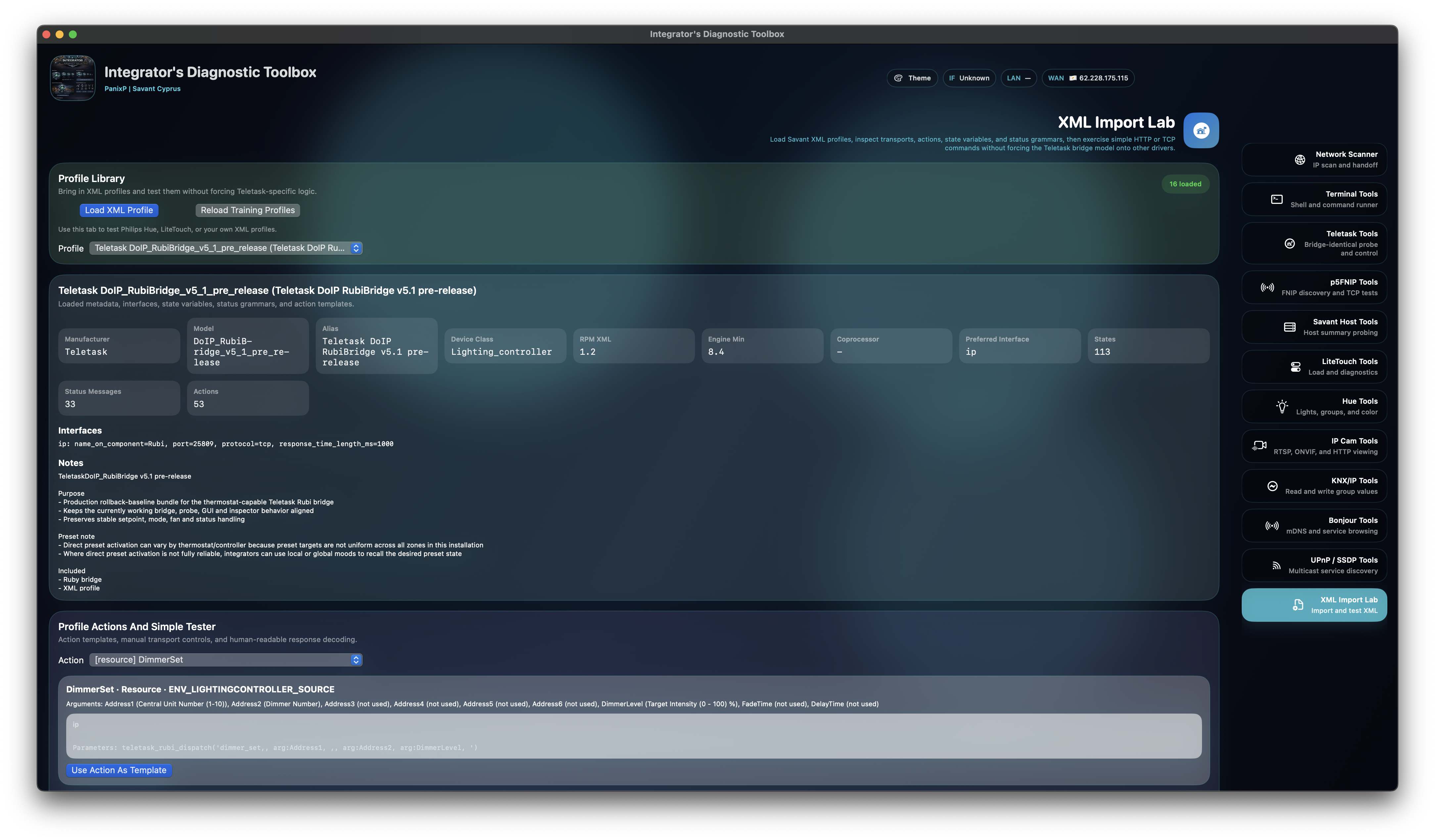Click the Terminal Tools shell icon

[x=1277, y=199]
